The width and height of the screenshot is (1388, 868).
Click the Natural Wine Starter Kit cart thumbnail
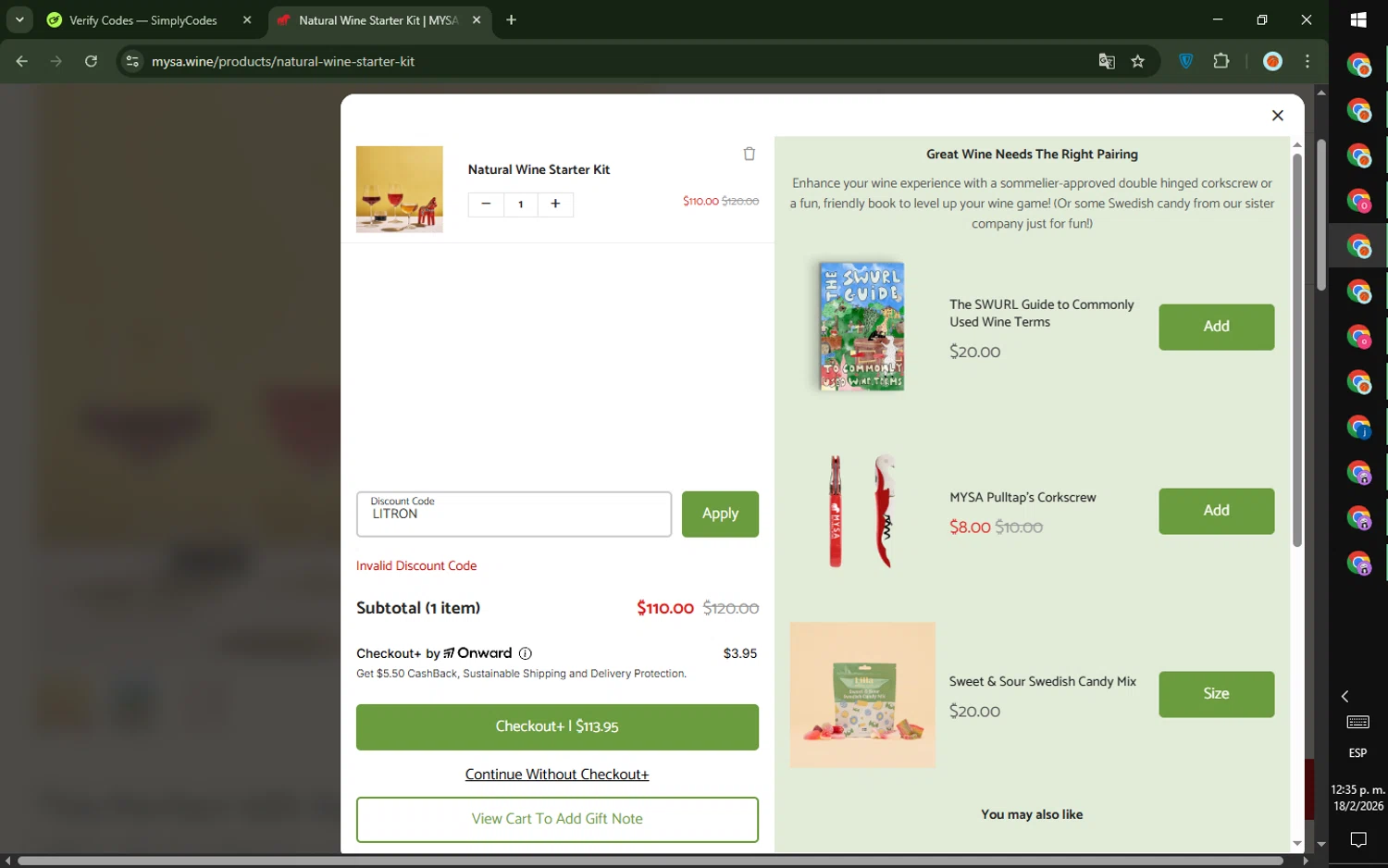tap(400, 189)
